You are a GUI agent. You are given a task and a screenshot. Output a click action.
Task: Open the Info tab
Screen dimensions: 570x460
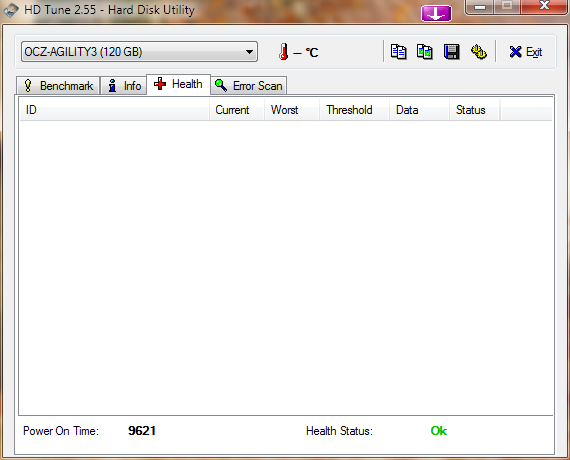tap(124, 86)
